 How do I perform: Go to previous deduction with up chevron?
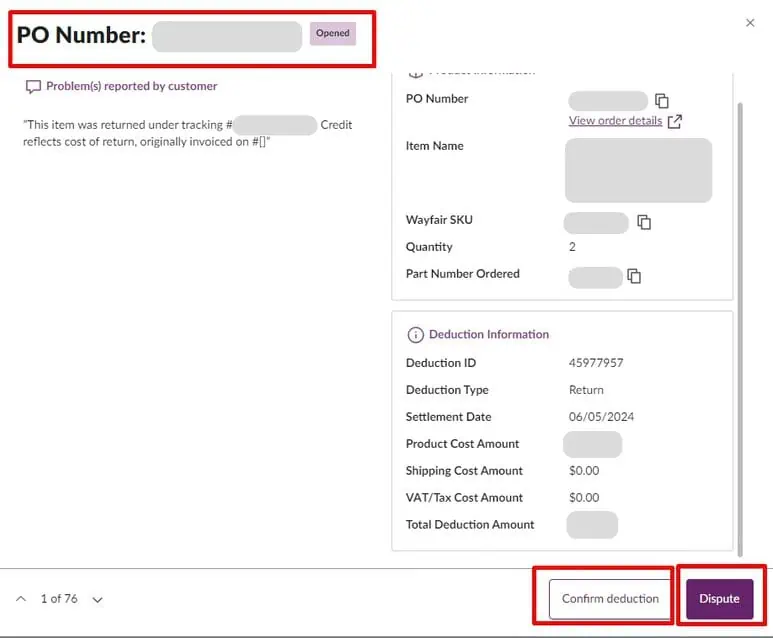point(21,599)
